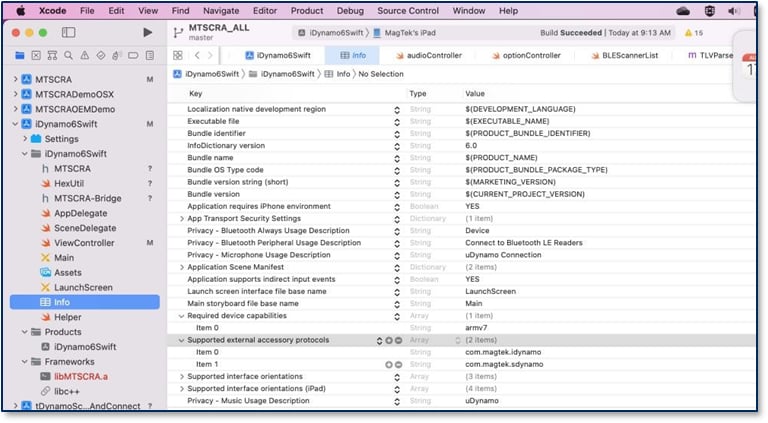
Task: Open the debug navigator icon
Action: point(117,55)
